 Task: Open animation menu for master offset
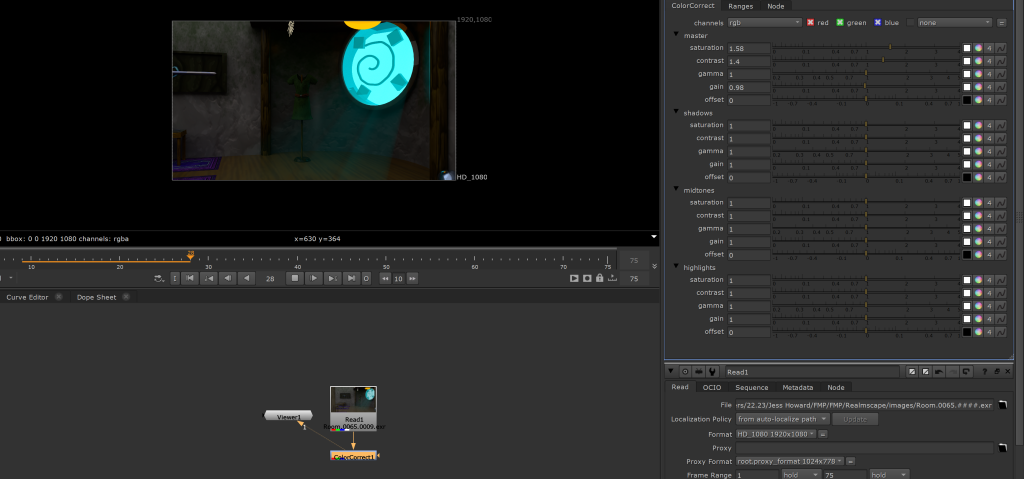click(x=1000, y=100)
